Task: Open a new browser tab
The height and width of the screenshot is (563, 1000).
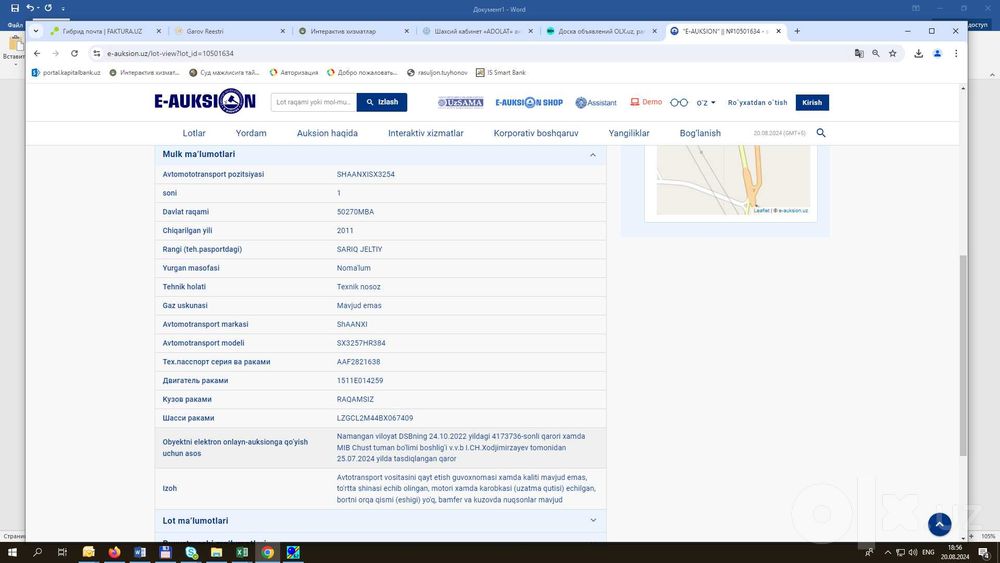Action: pyautogui.click(x=797, y=31)
